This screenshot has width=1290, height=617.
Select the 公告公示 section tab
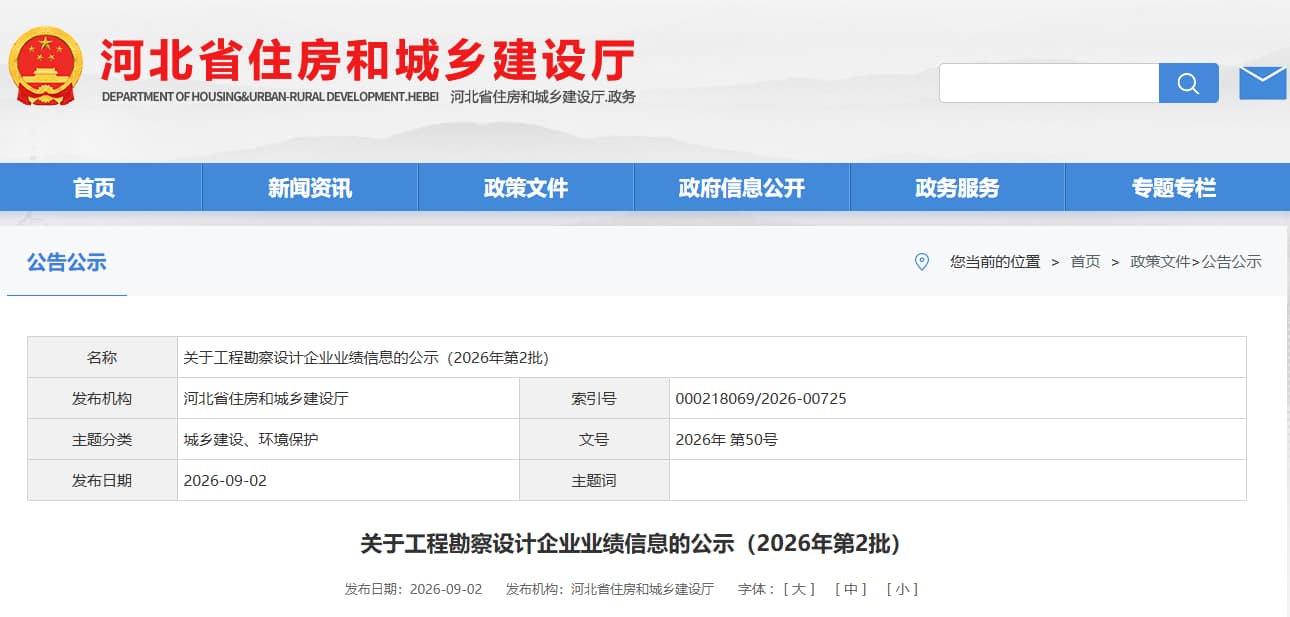pos(67,263)
